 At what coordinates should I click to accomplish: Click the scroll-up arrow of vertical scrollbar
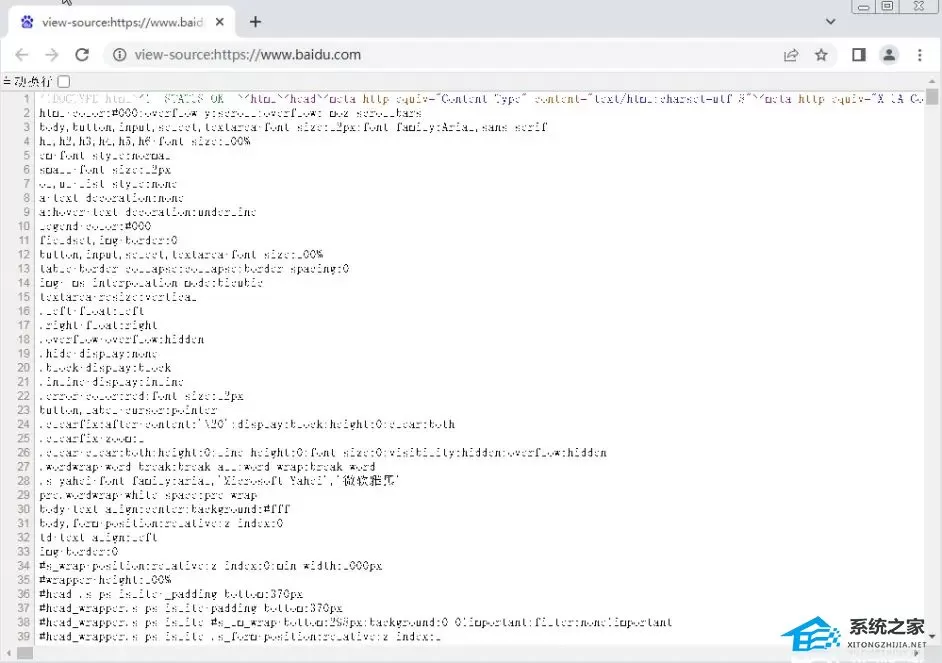pyautogui.click(x=932, y=80)
